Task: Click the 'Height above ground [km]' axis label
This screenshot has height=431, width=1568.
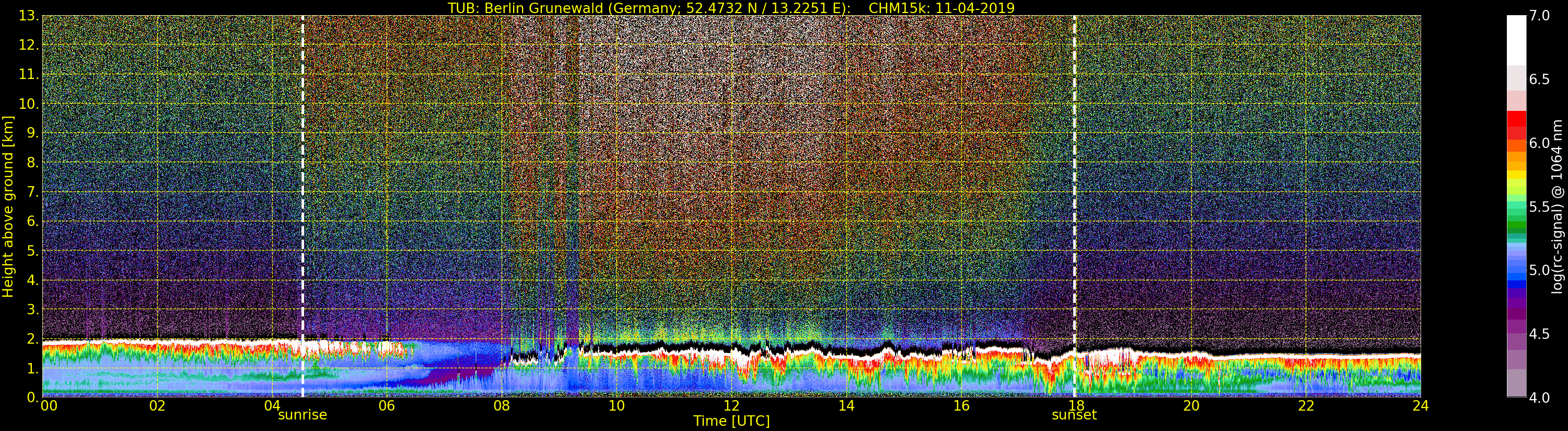Action: pyautogui.click(x=8, y=207)
